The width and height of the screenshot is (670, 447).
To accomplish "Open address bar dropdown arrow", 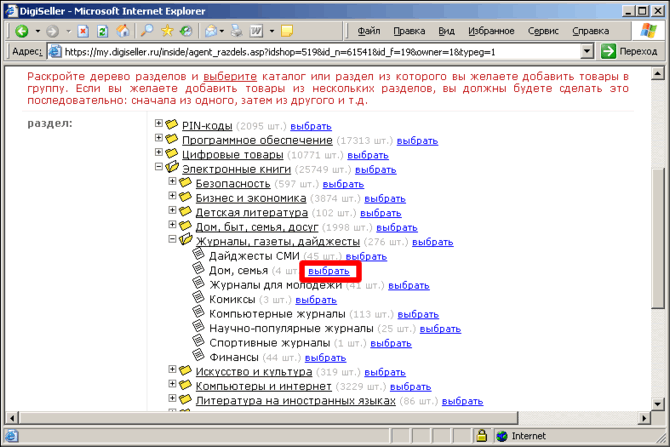I will pyautogui.click(x=588, y=52).
